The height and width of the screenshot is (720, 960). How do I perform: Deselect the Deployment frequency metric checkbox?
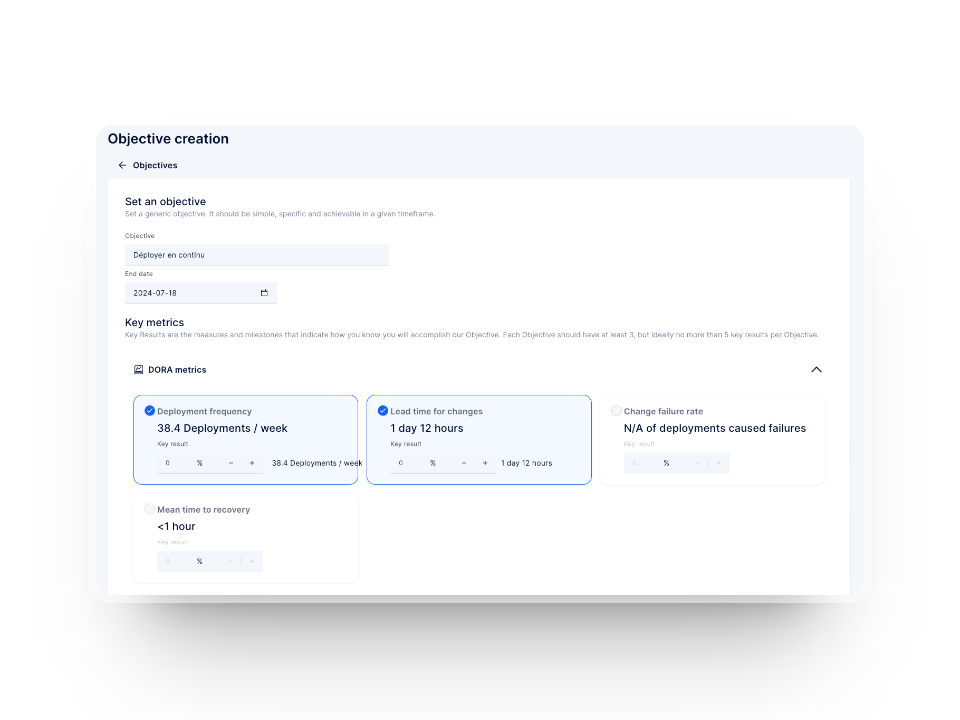tap(151, 410)
